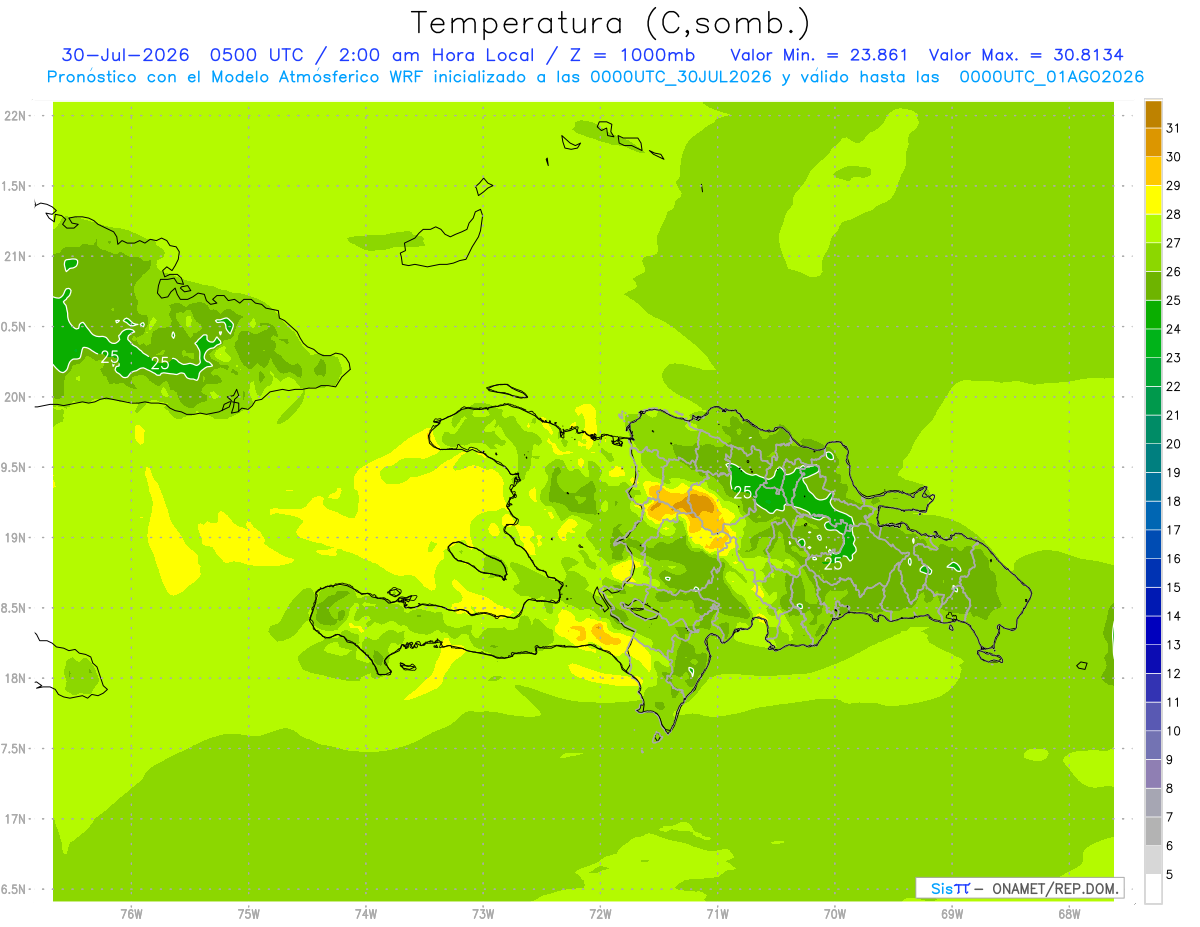Pick the lime swatch between colorbar 27 and 28

[1153, 229]
